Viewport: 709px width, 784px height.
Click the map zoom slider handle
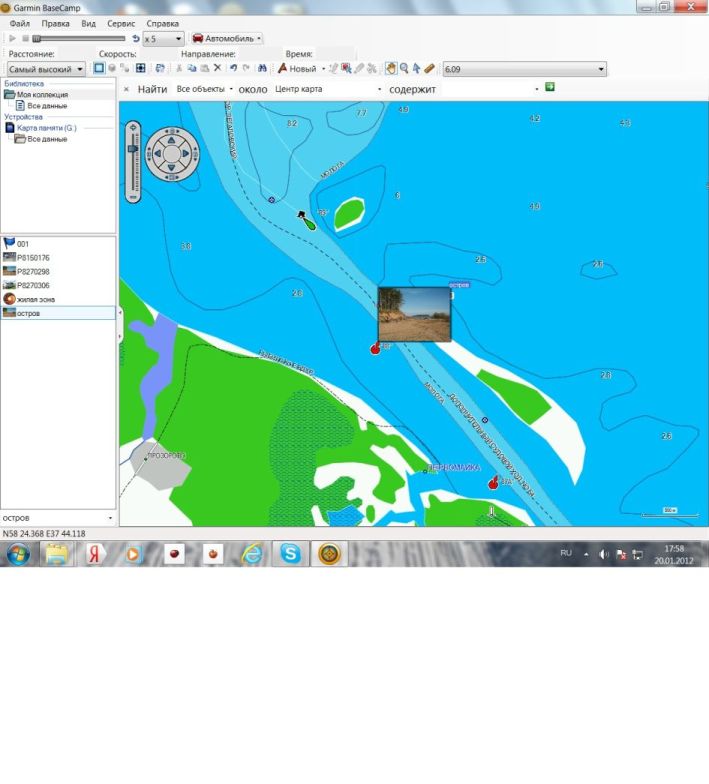tap(132, 149)
